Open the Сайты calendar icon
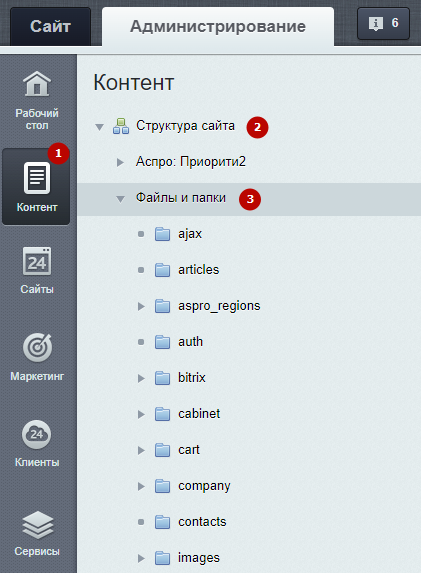Screen dimensions: 421x573 pyautogui.click(x=37, y=261)
